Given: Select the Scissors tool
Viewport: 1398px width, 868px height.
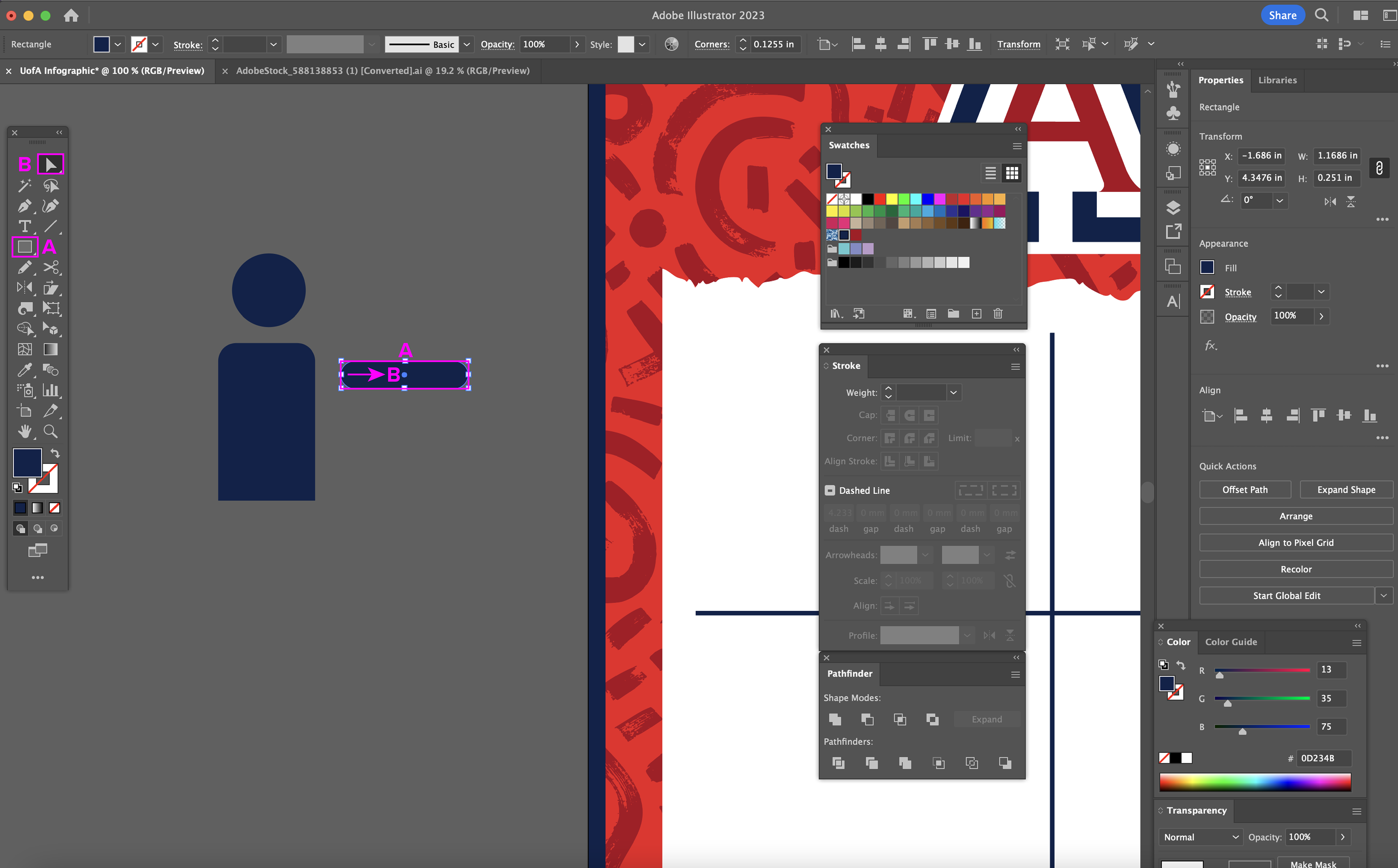Looking at the screenshot, I should 51,268.
